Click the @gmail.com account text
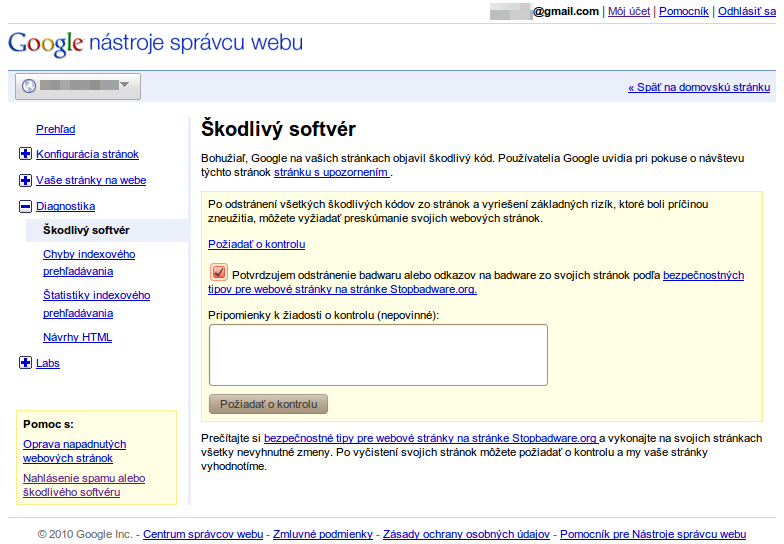The image size is (784, 544). tap(566, 11)
